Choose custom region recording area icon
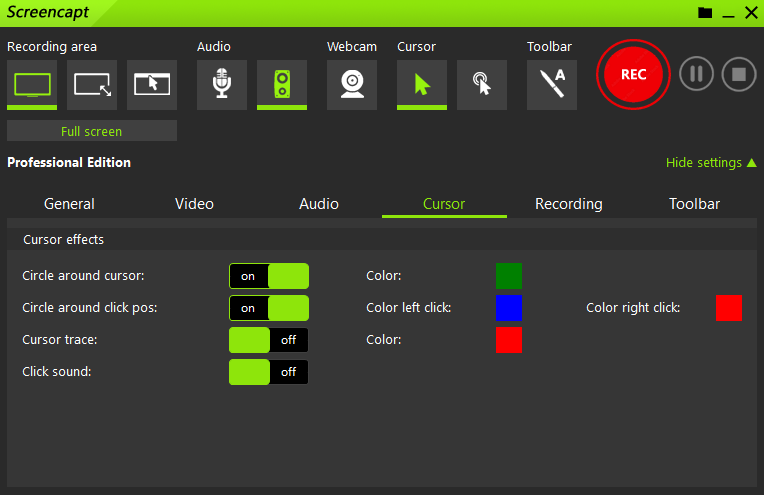 92,85
